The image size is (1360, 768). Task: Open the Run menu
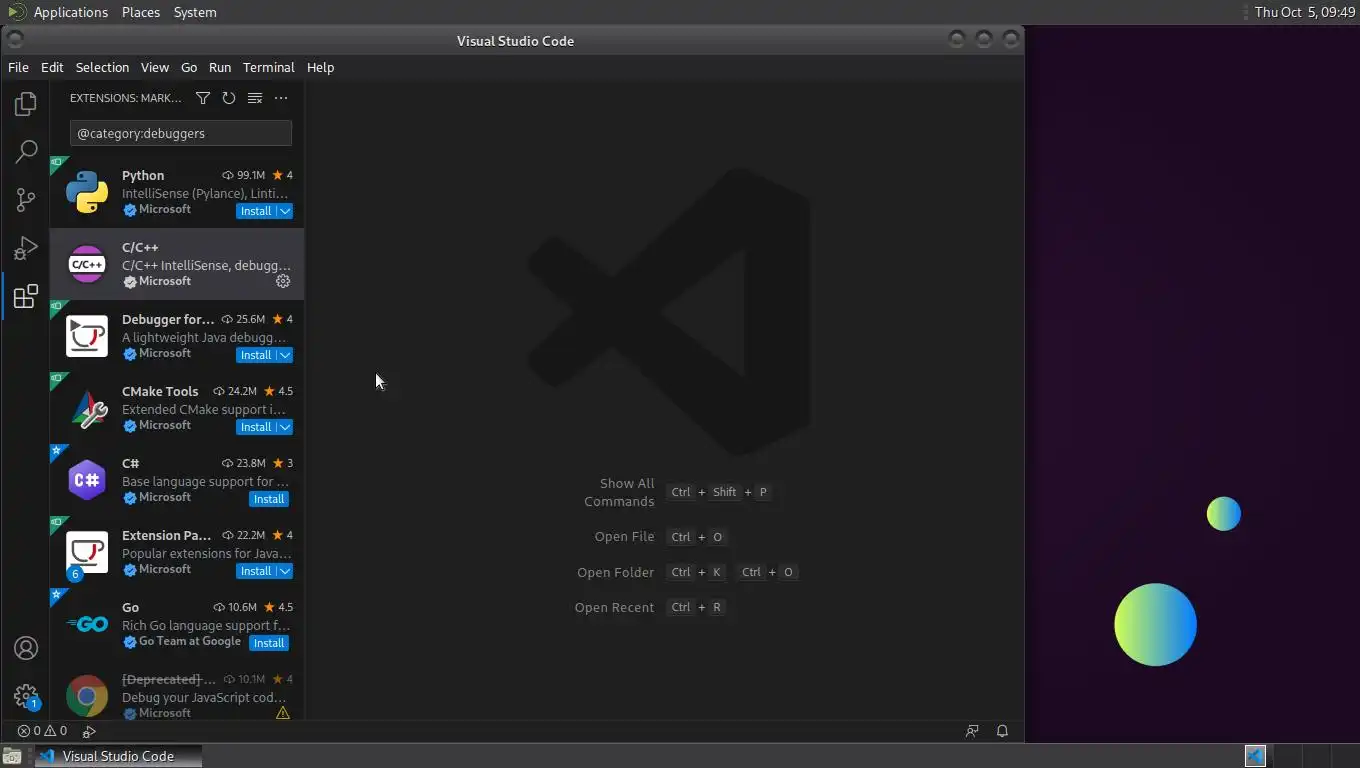pos(220,67)
